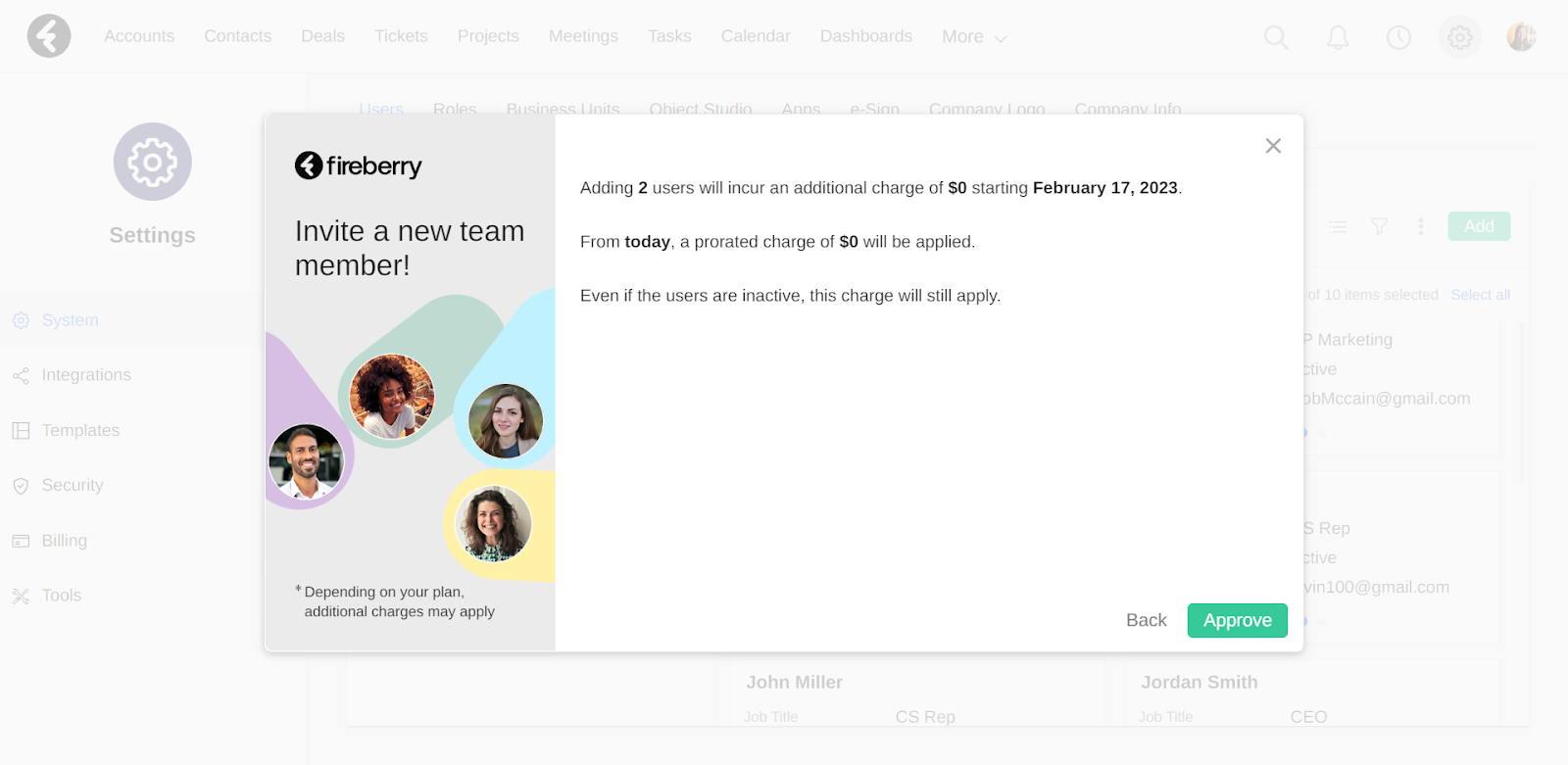Open the recent history clock icon

[x=1398, y=37]
